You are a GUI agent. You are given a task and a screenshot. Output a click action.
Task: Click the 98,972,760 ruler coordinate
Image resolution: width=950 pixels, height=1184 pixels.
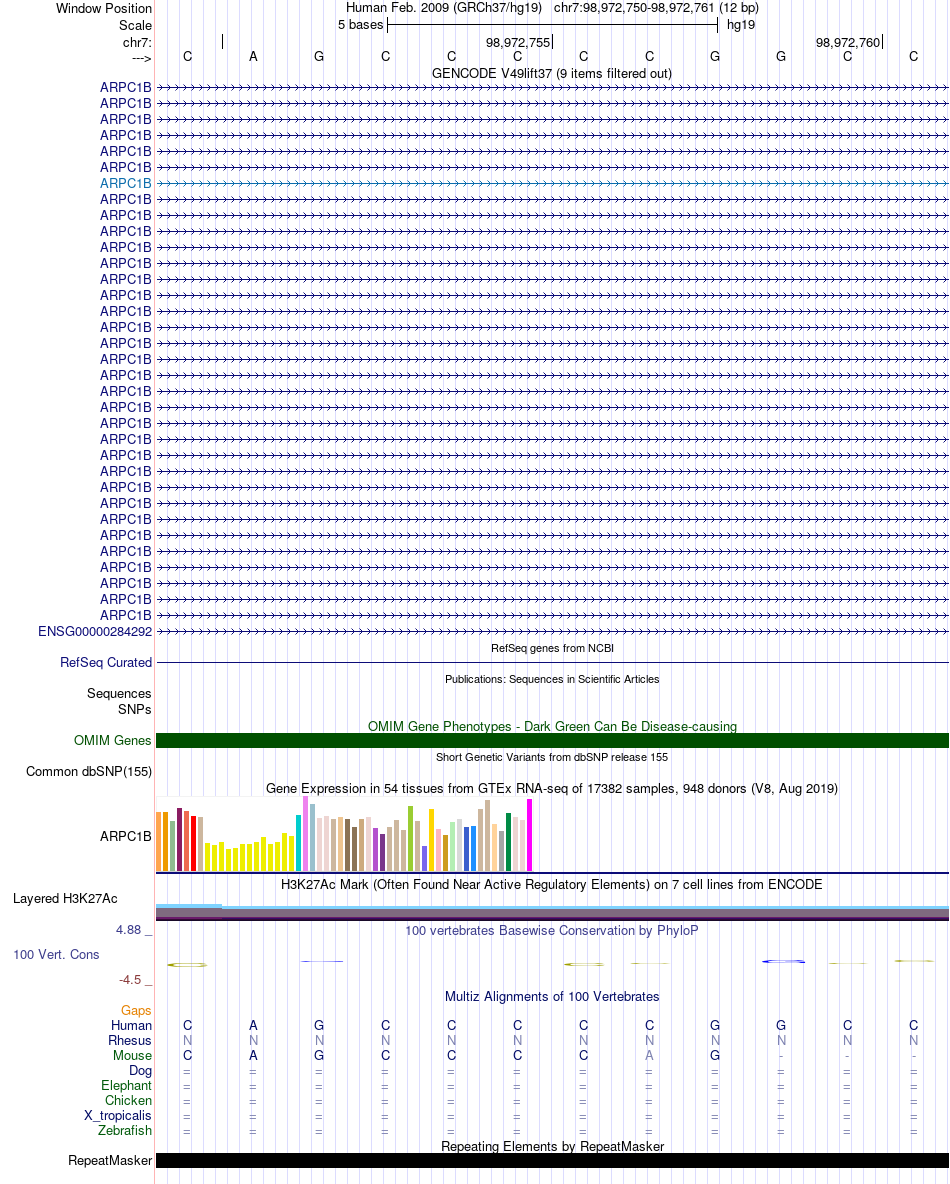[847, 43]
